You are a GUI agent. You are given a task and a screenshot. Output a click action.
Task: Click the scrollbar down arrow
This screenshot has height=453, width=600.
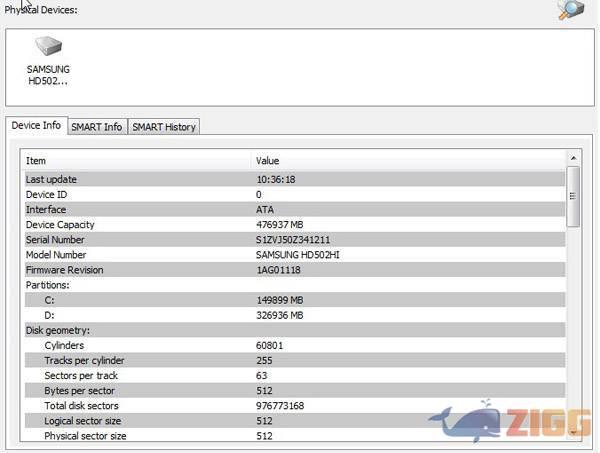pyautogui.click(x=573, y=432)
